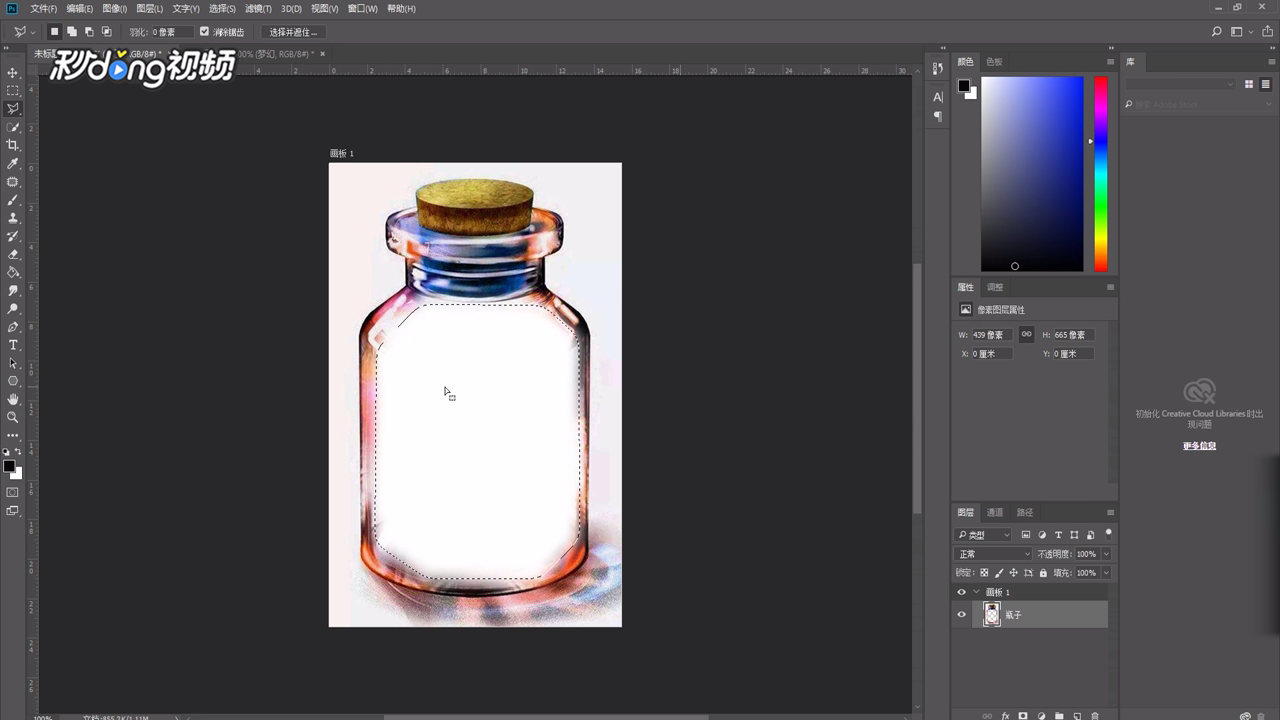Open the 图层(L) menu
The image size is (1280, 720).
click(x=150, y=9)
